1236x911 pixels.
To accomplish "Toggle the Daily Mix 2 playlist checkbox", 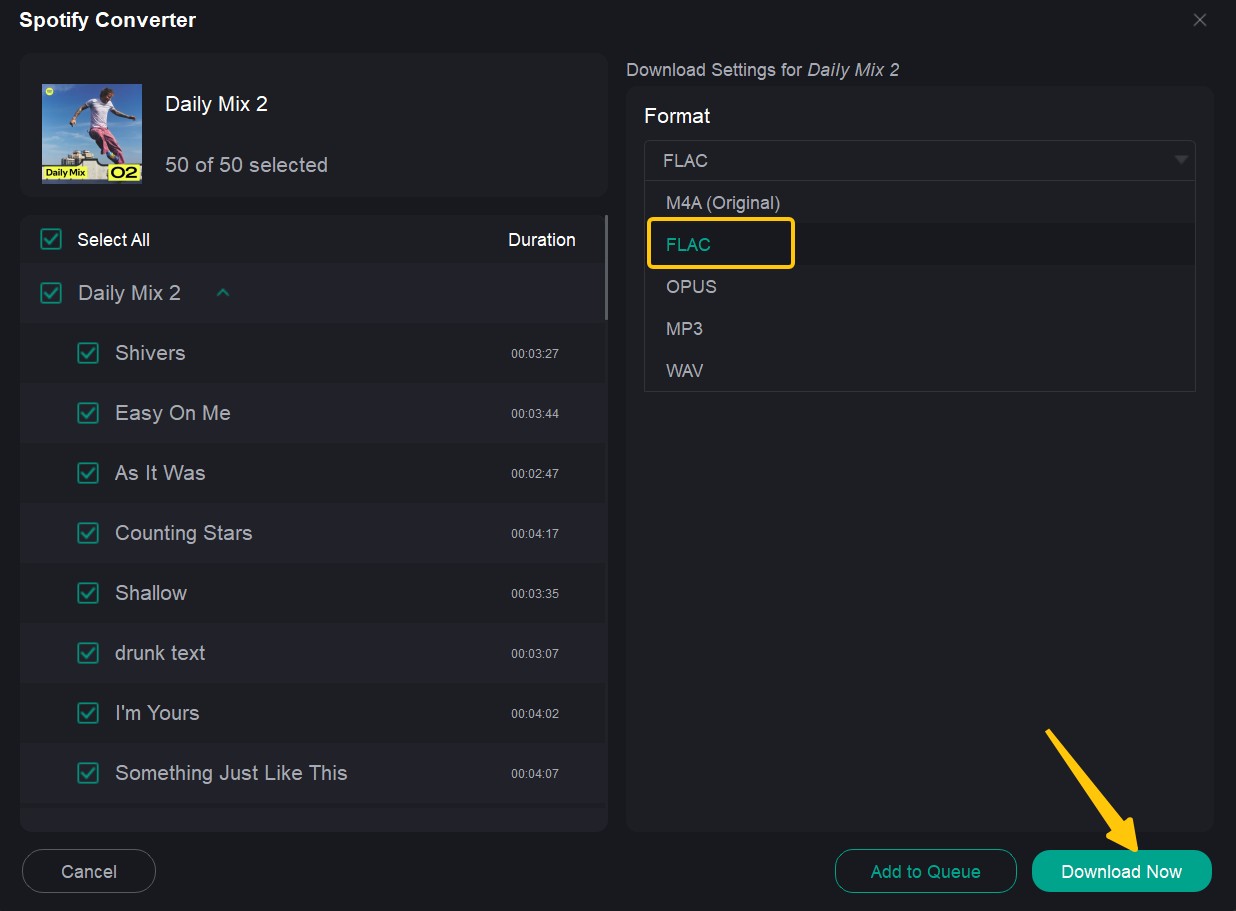I will pyautogui.click(x=51, y=293).
